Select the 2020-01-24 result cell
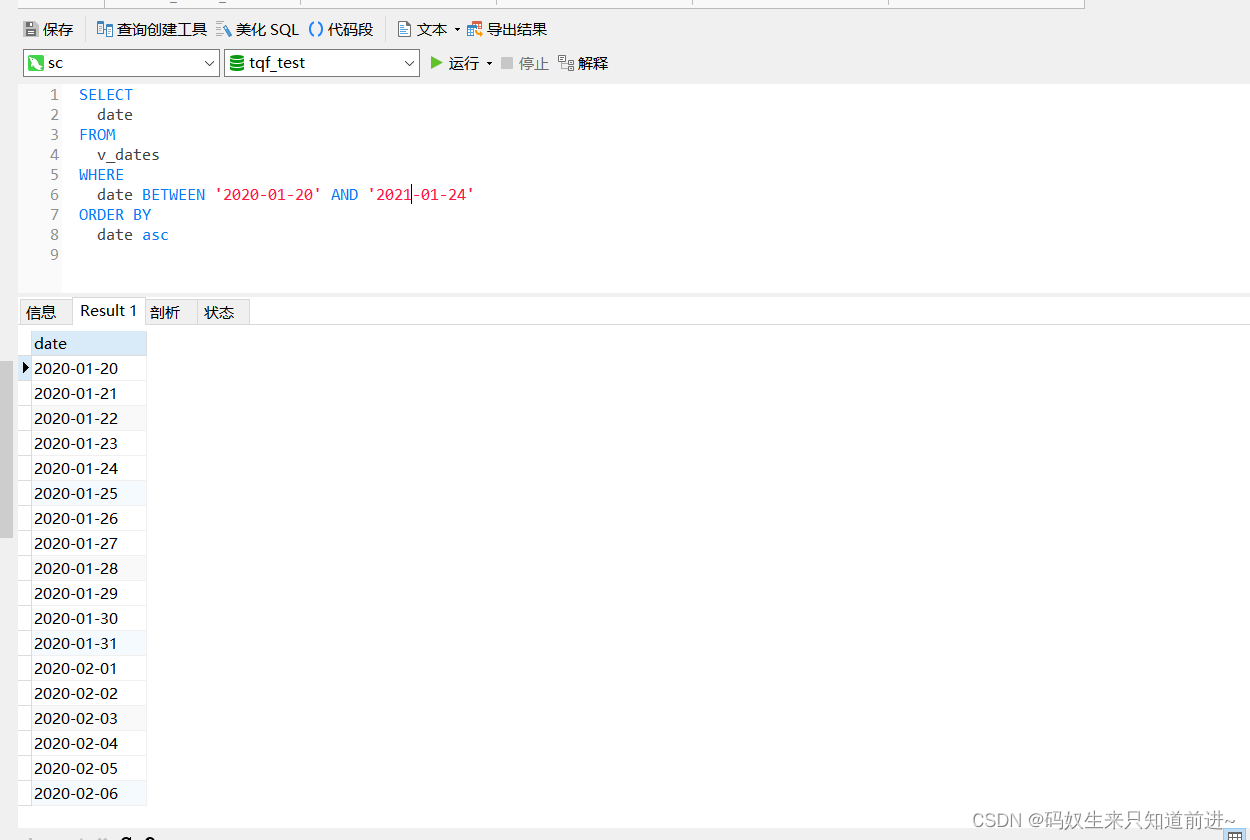This screenshot has height=840, width=1250. [x=89, y=468]
